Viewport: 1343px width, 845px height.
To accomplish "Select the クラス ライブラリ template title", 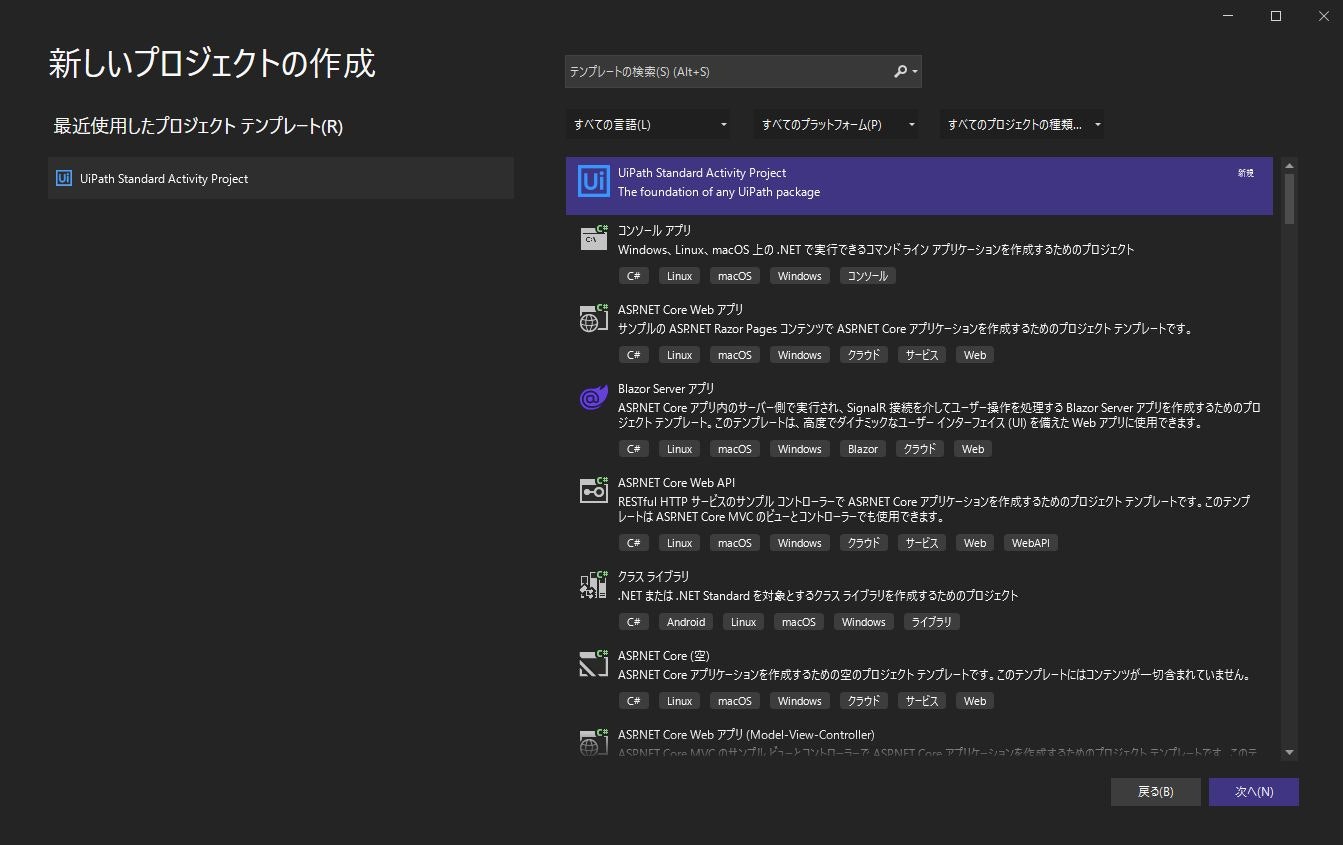I will pyautogui.click(x=653, y=577).
